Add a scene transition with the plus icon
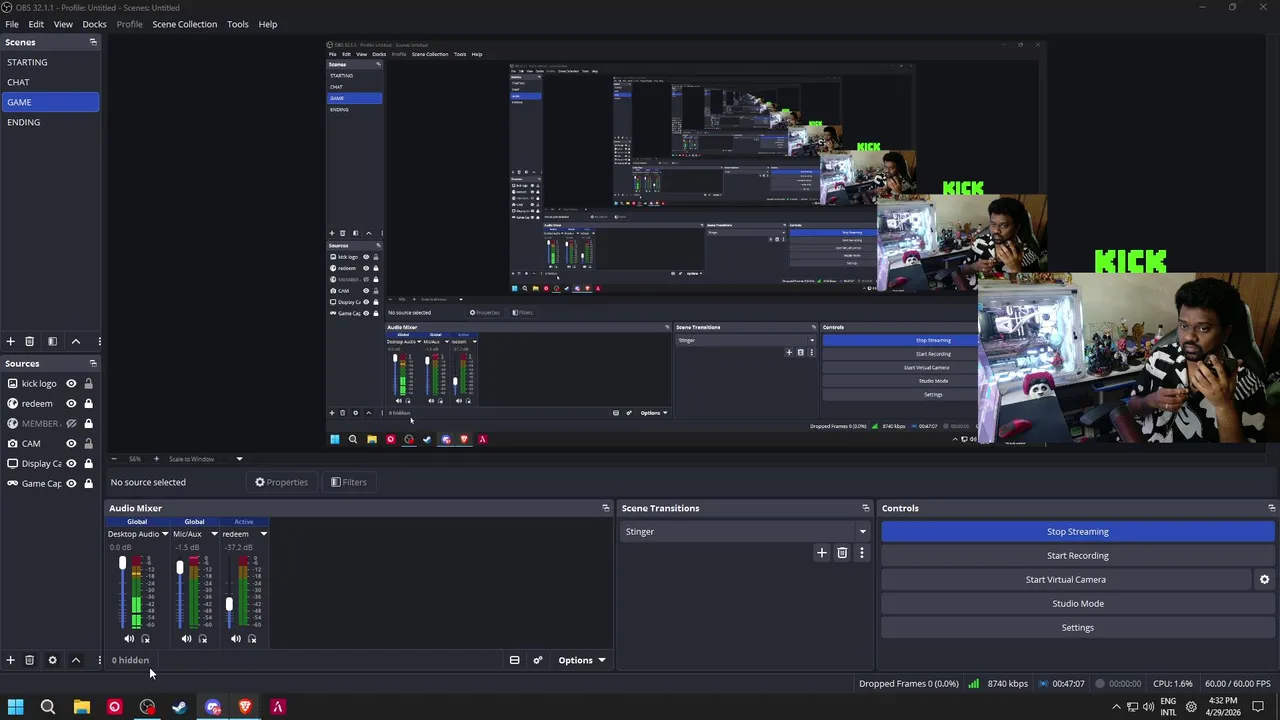Screen dimensions: 1280x720 (822, 553)
